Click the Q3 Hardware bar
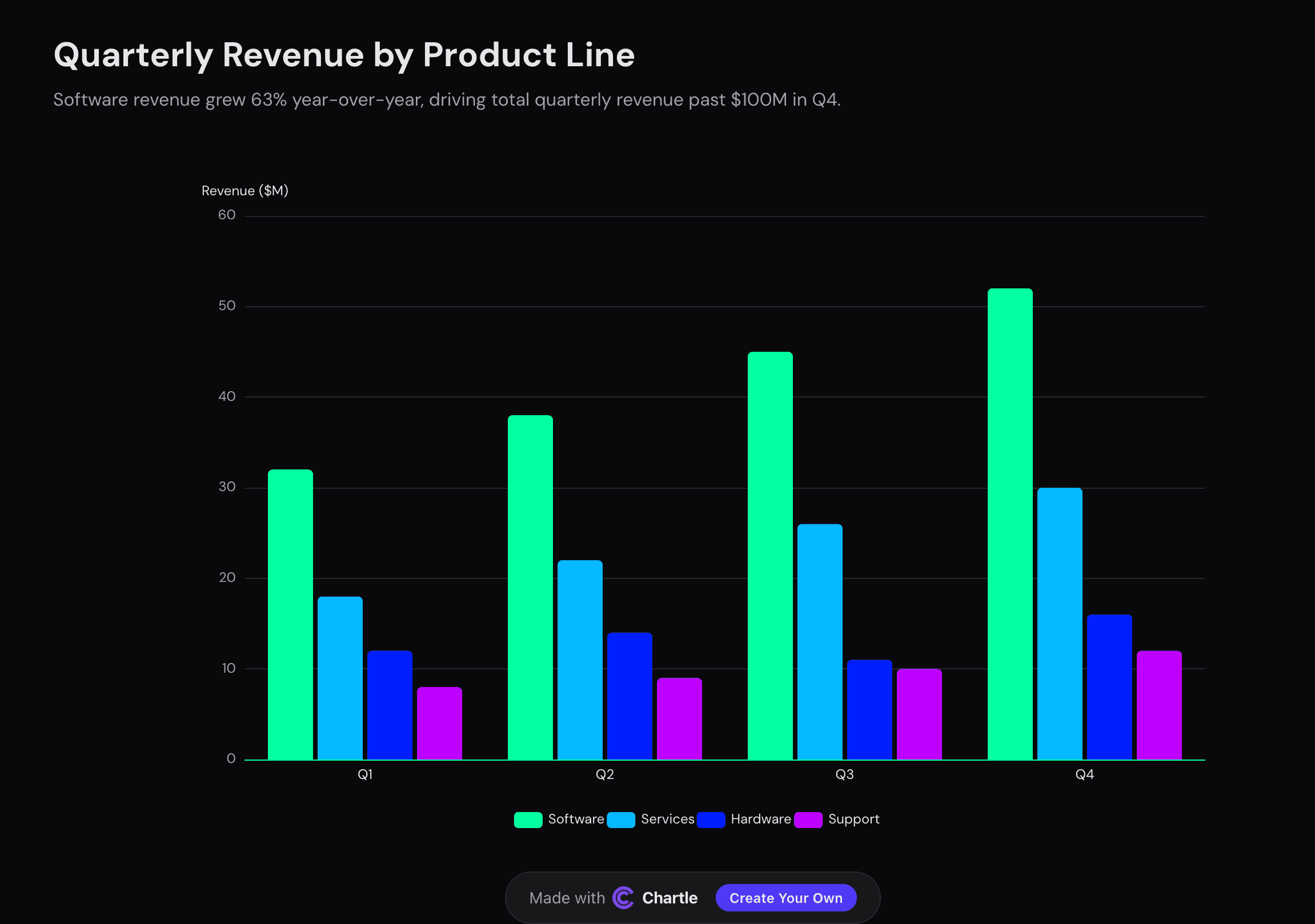This screenshot has height=924, width=1315. point(869,709)
